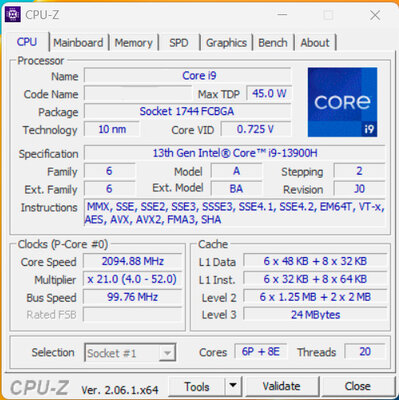Click the Tools button

coord(197,386)
